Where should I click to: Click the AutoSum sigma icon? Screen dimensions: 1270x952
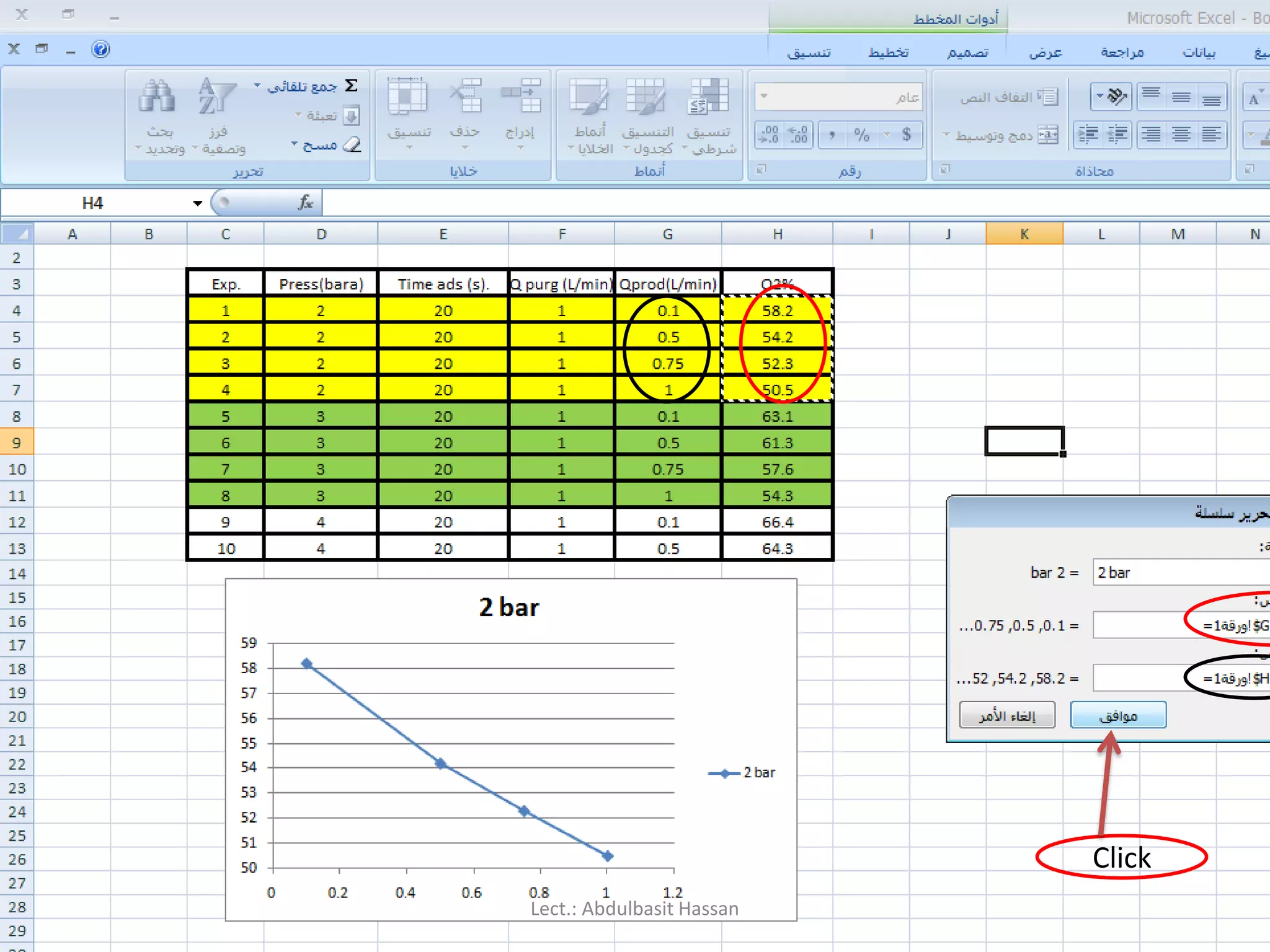[352, 86]
